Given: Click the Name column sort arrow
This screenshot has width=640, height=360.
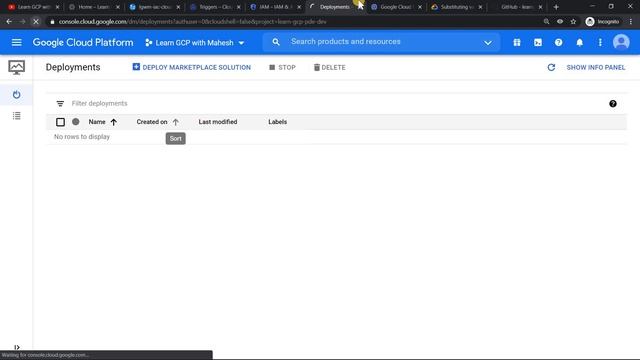Looking at the screenshot, I should 113,122.
